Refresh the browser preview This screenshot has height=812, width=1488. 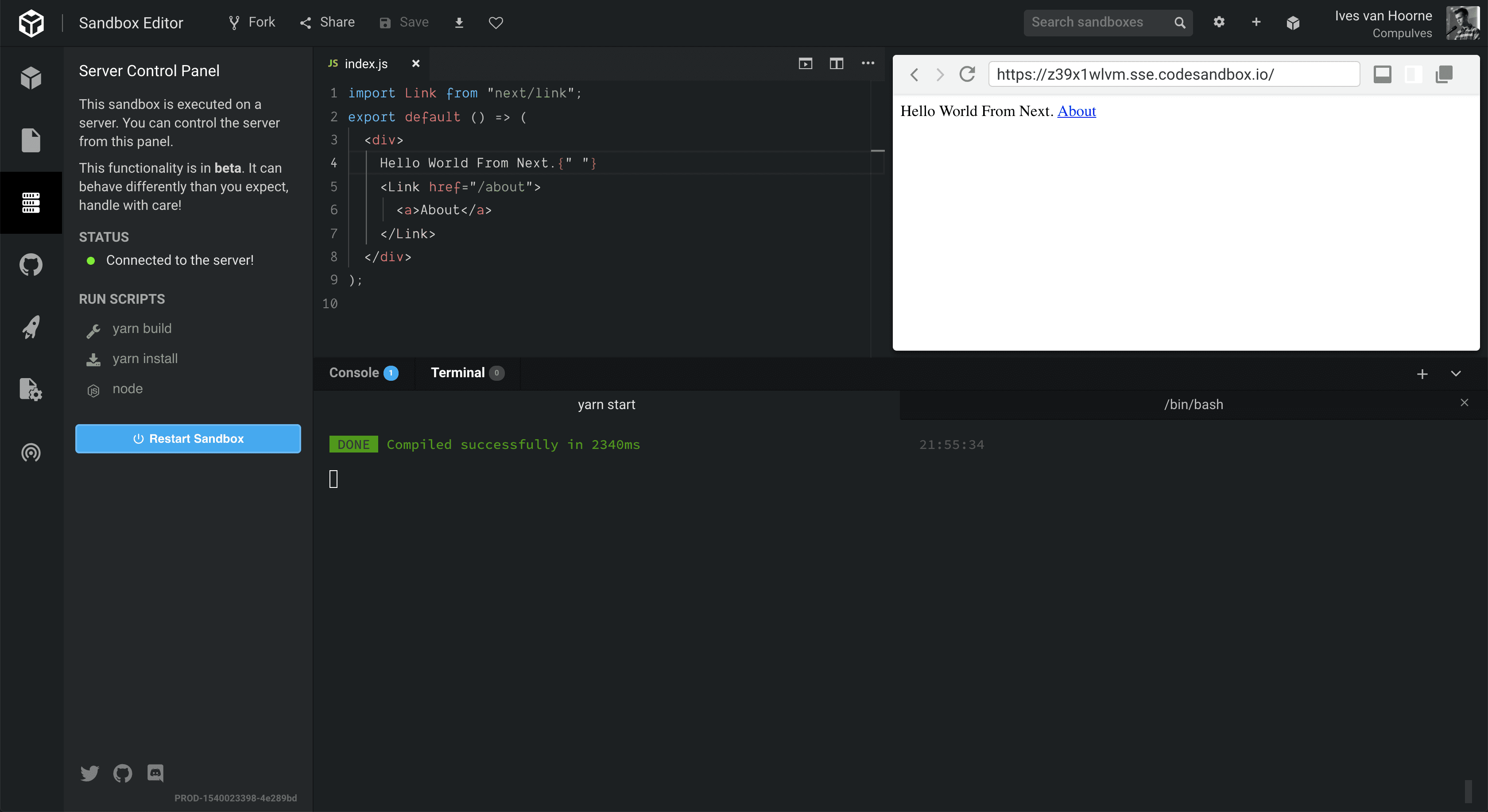click(968, 74)
